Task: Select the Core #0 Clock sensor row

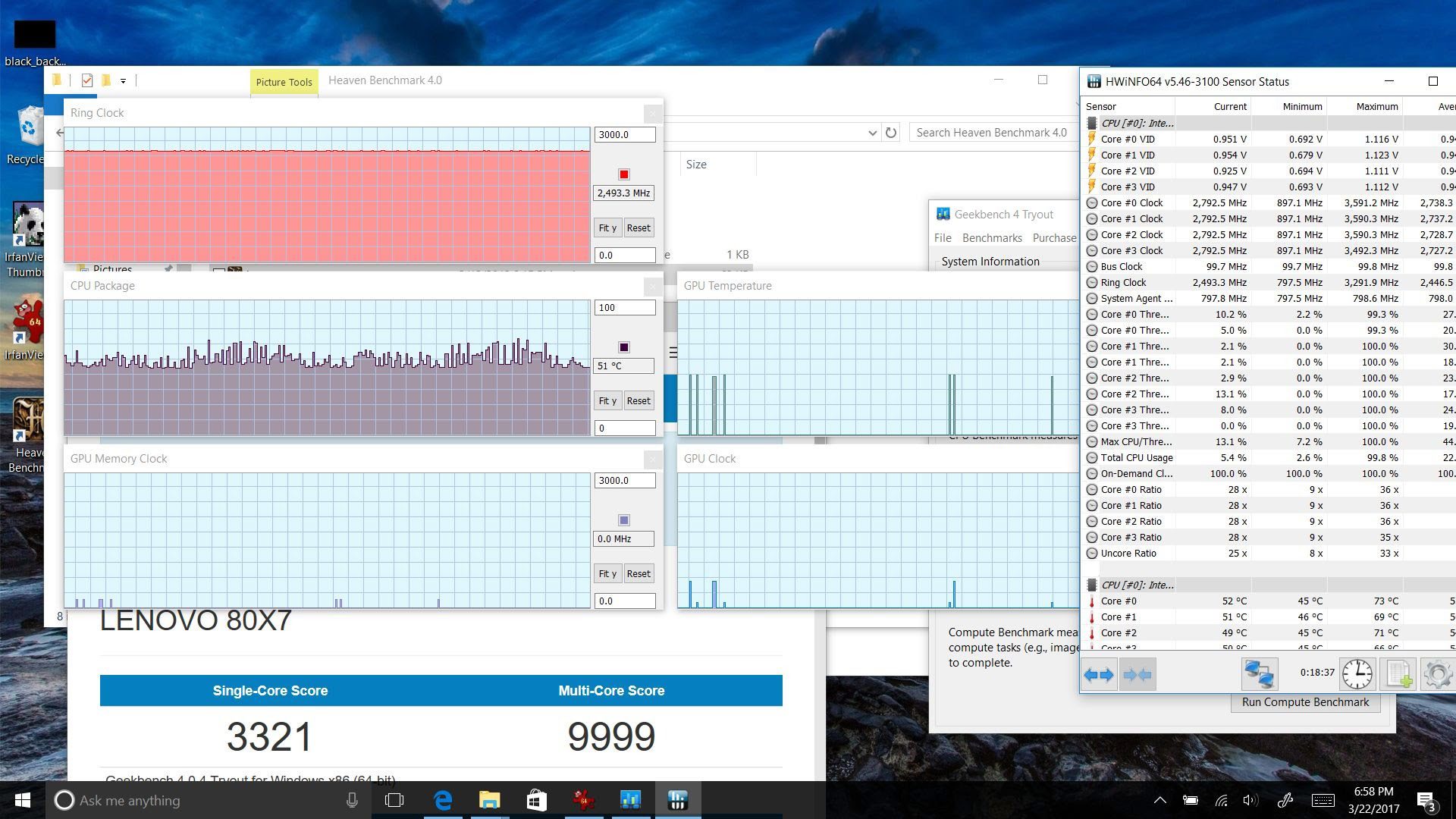Action: [1269, 203]
